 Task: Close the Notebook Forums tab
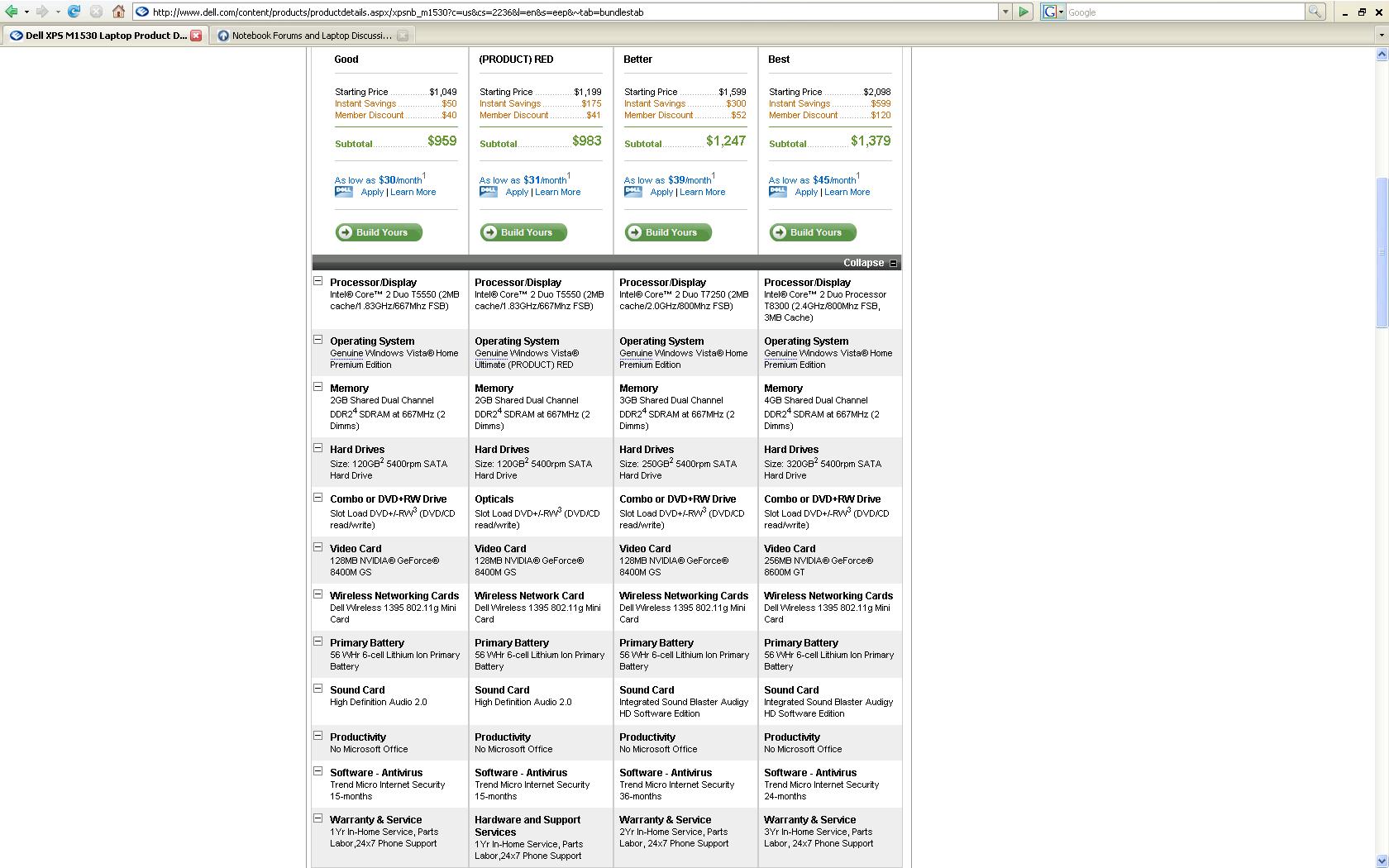[403, 36]
